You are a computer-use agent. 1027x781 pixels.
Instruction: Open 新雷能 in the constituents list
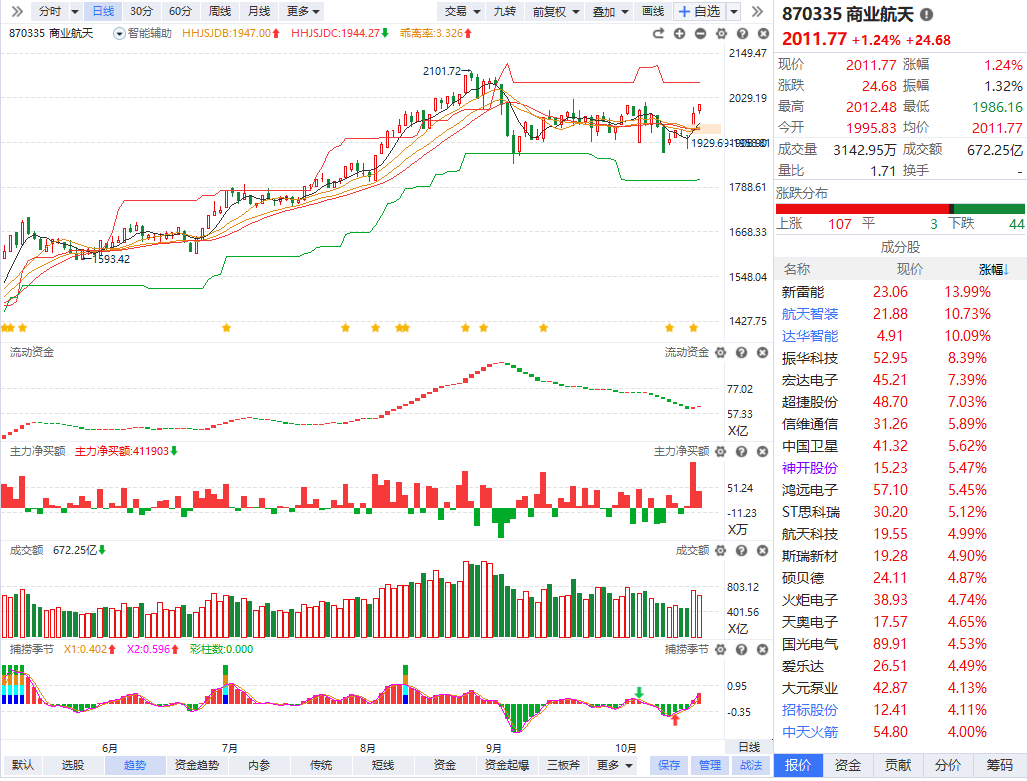click(x=803, y=292)
